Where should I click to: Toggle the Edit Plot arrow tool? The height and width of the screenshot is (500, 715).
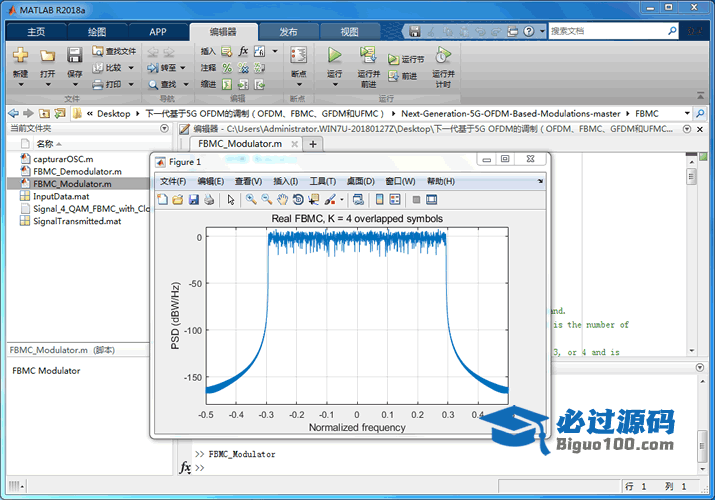point(231,200)
